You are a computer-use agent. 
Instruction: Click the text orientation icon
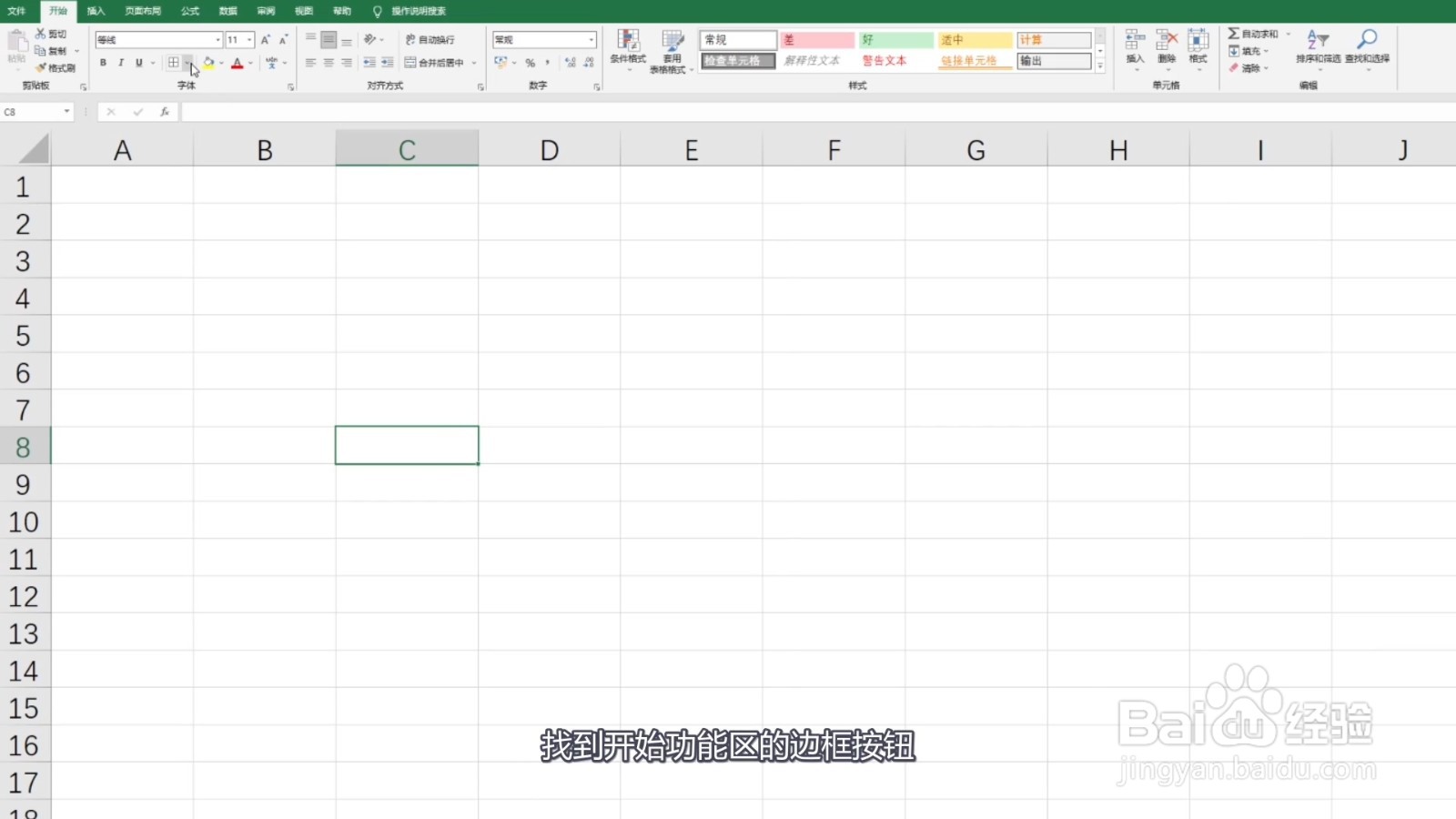pos(369,39)
